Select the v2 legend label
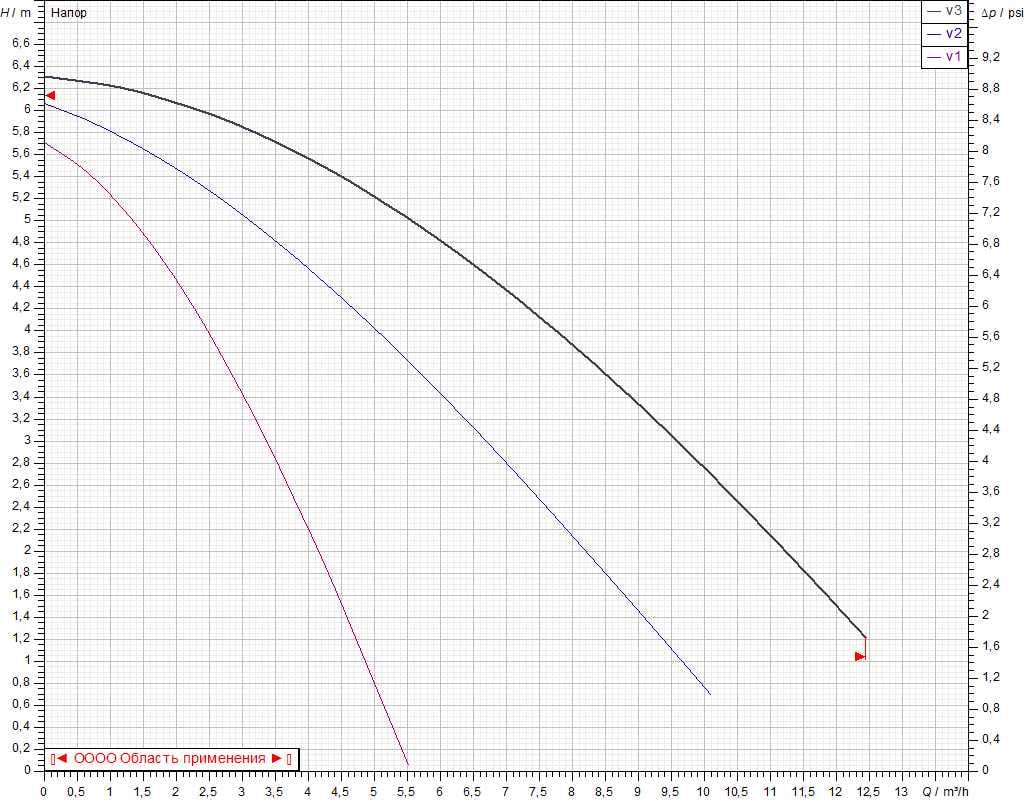The width and height of the screenshot is (1024, 800). (x=953, y=34)
